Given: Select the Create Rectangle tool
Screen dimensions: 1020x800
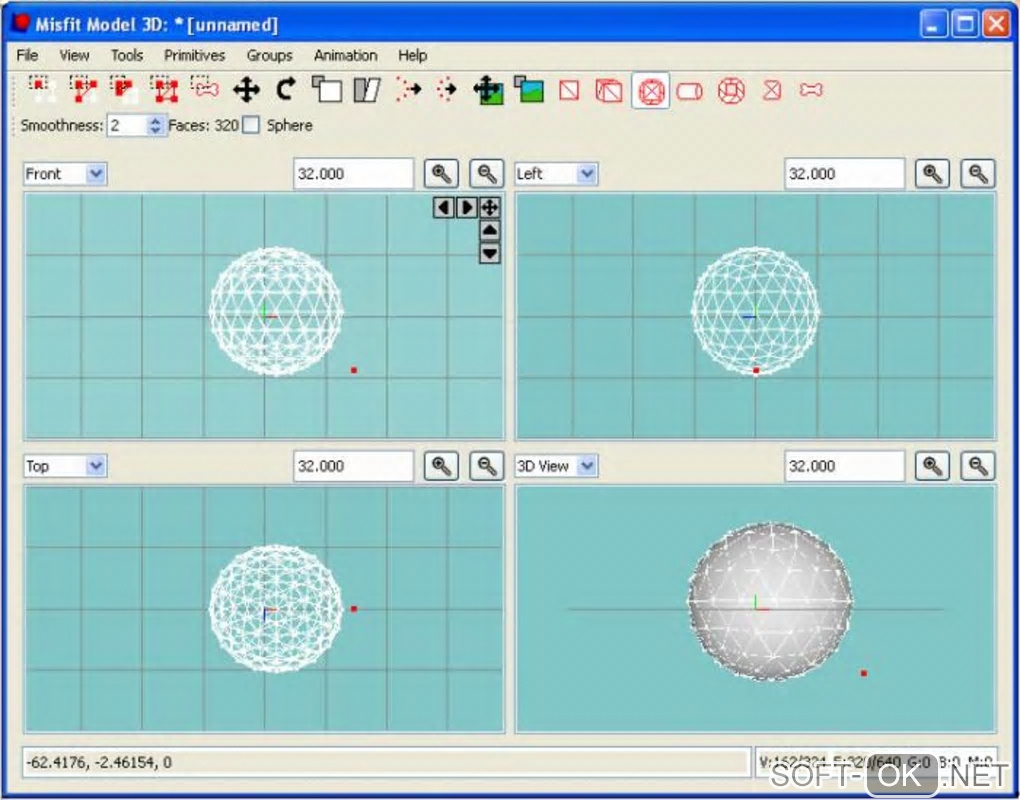Looking at the screenshot, I should tap(772, 90).
